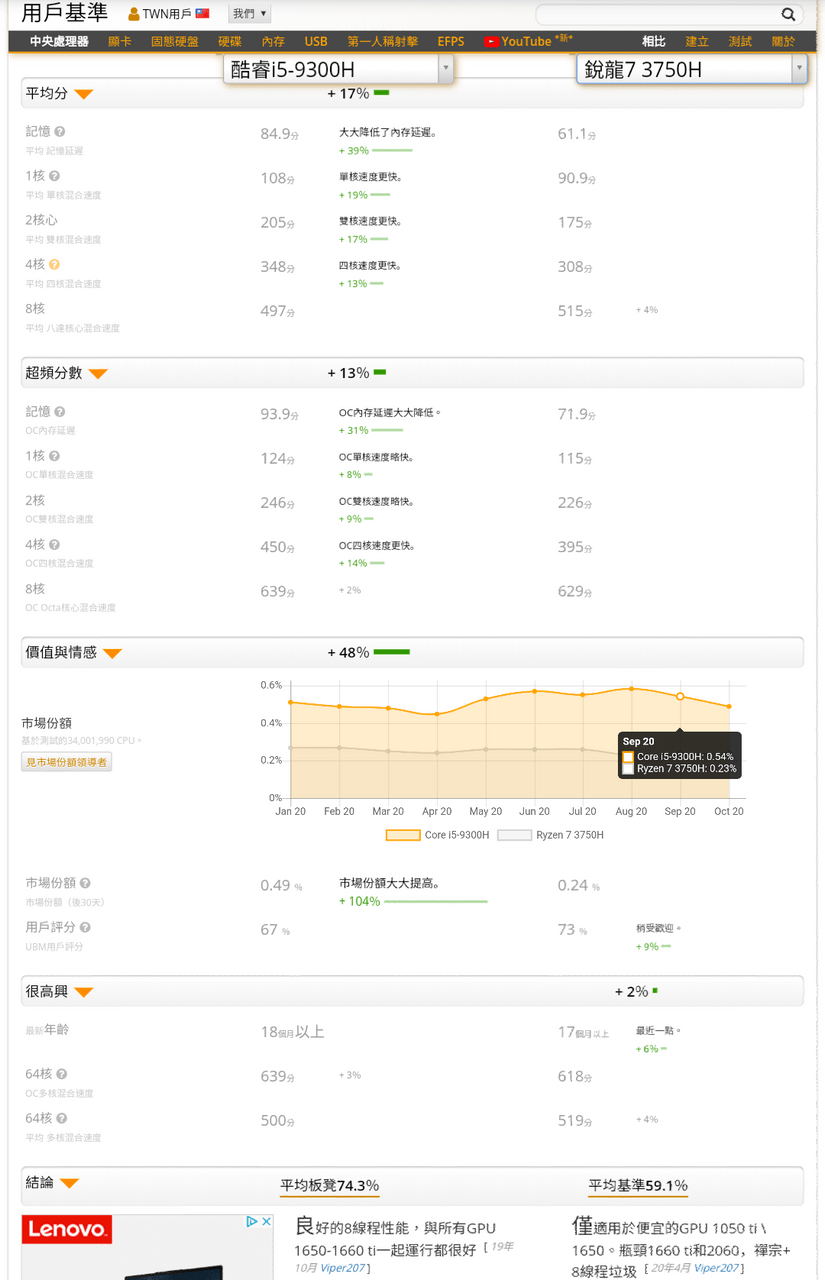Click the 497分 eight-core score value
Screen dimensions: 825x1280
(280, 311)
